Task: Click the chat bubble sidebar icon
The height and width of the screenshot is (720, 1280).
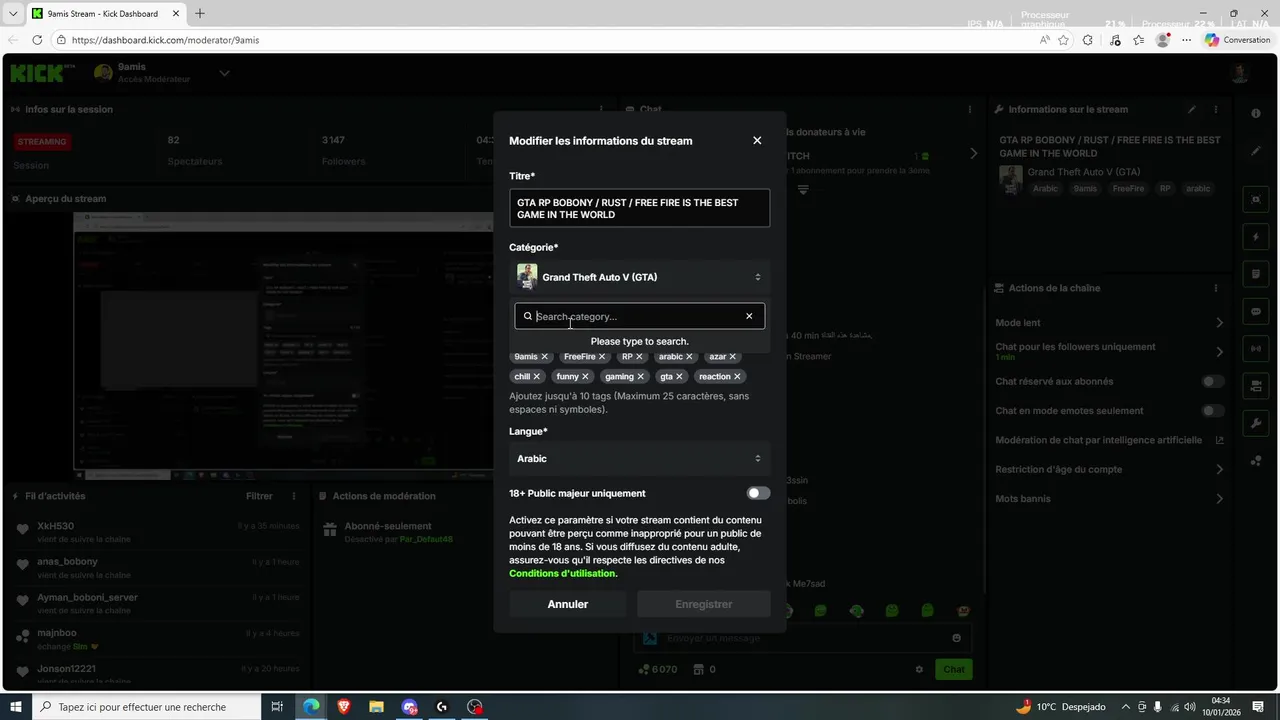Action: coord(1256,311)
